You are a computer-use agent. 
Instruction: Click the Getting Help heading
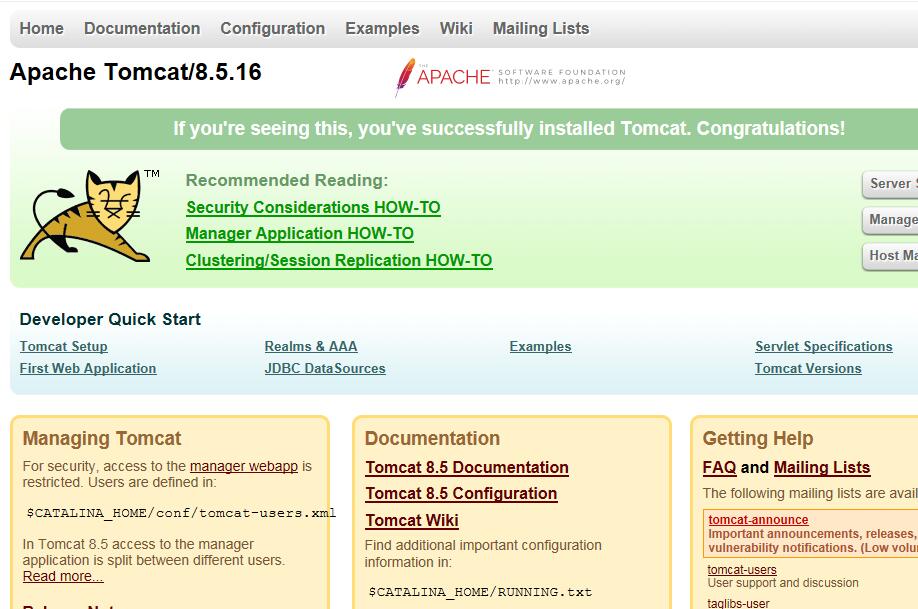click(x=758, y=438)
